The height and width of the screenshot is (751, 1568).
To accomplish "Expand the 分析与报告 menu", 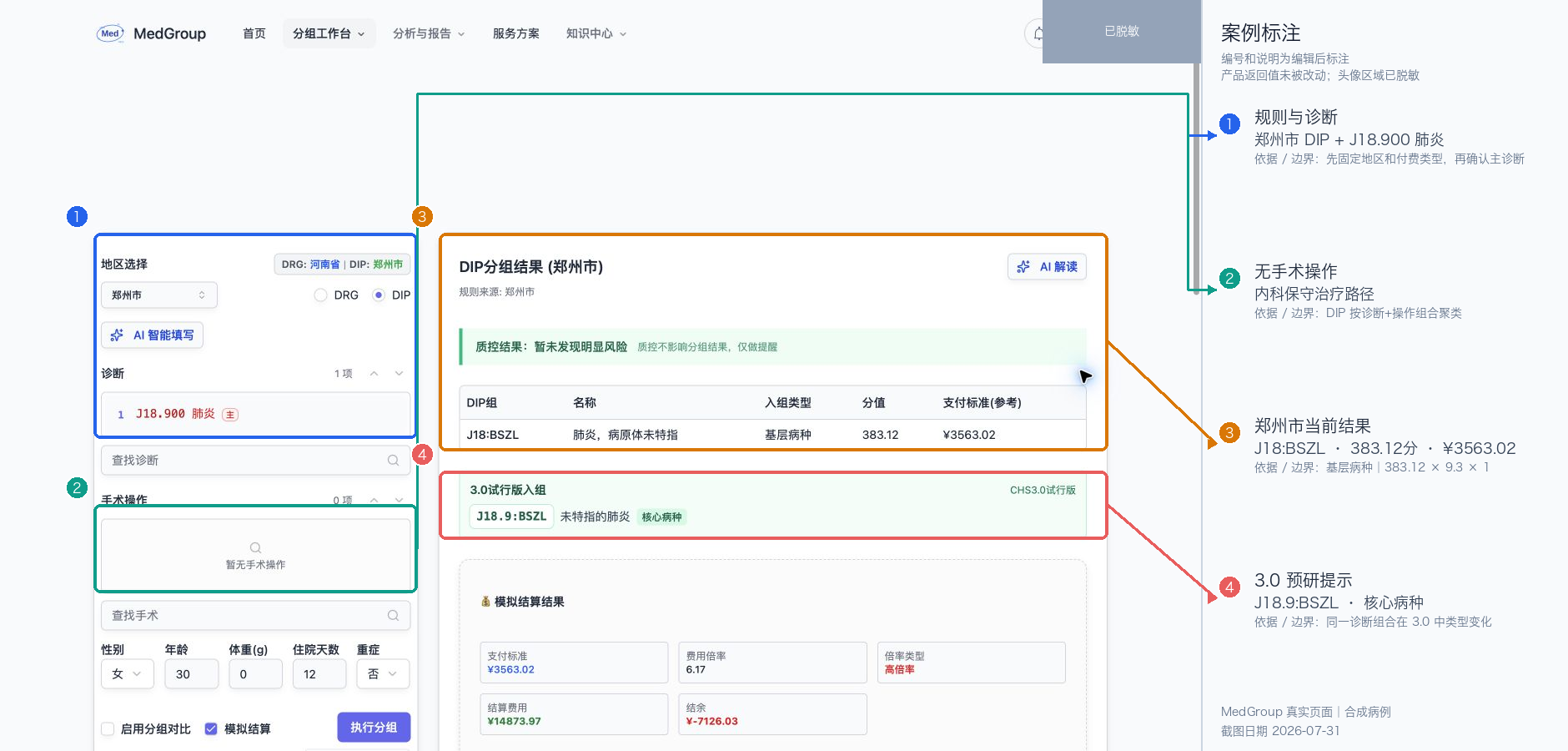I will coord(429,33).
